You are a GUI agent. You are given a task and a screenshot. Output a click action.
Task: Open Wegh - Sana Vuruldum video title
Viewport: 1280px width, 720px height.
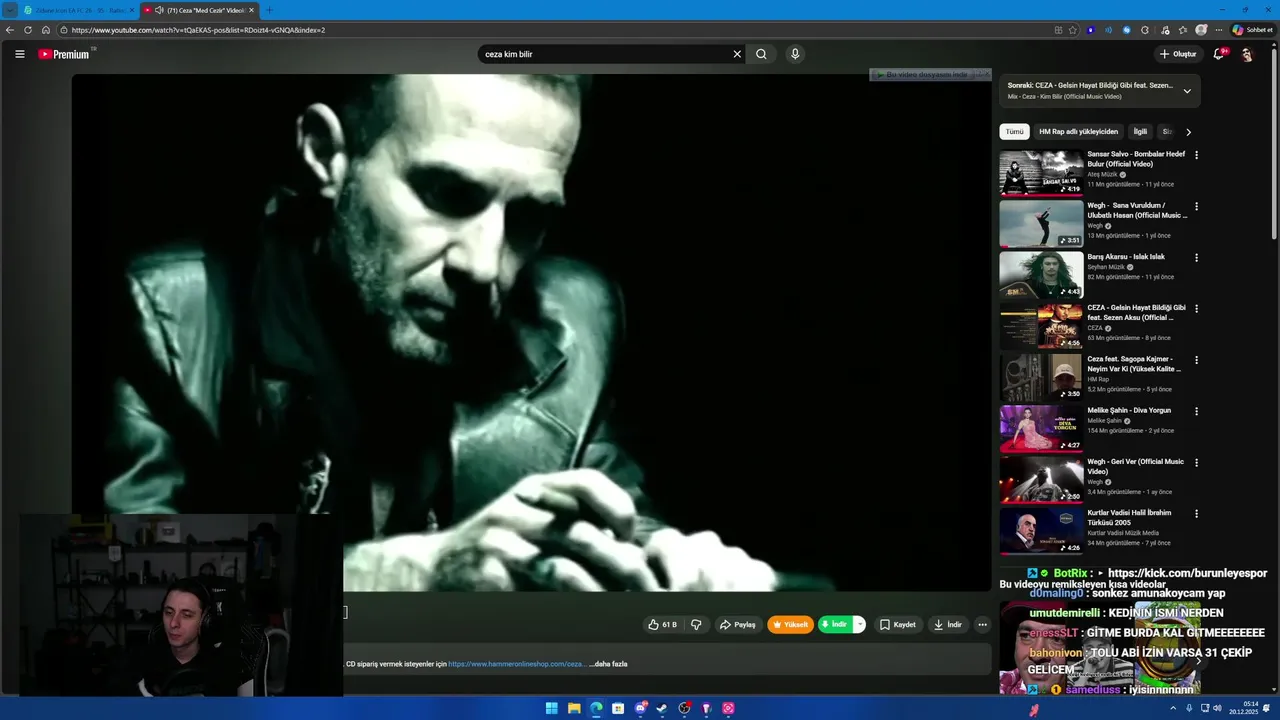pyautogui.click(x=1137, y=210)
